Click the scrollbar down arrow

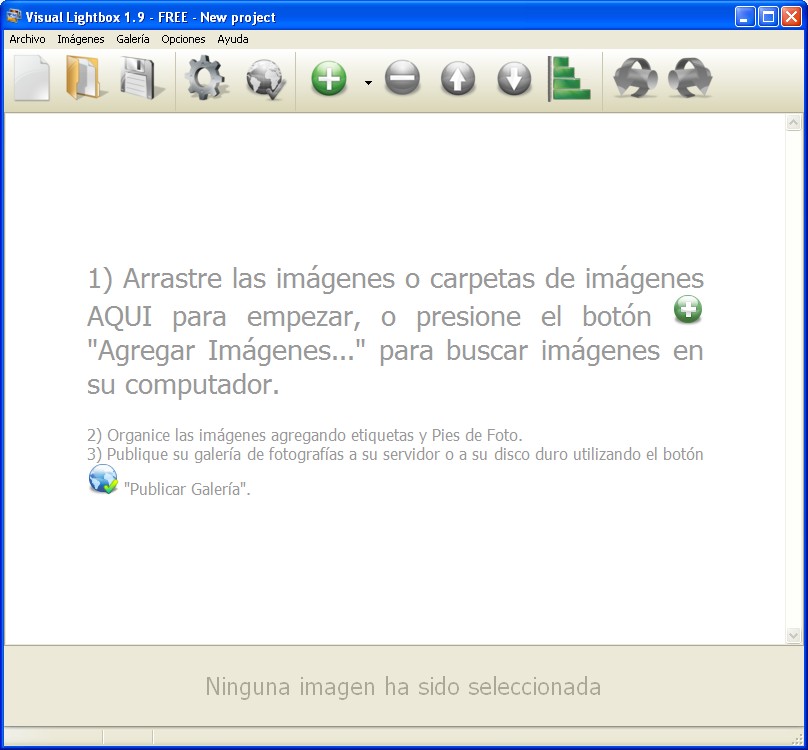coord(793,636)
